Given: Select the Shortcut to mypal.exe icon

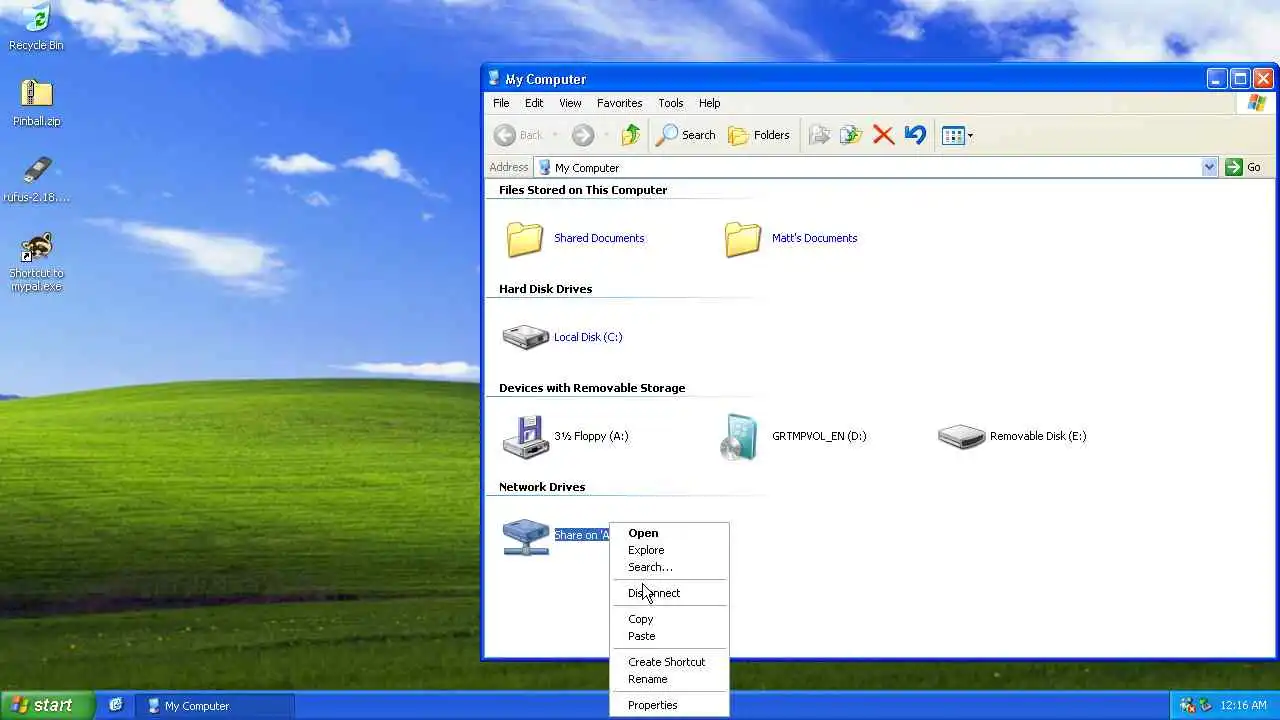Looking at the screenshot, I should coord(36,262).
